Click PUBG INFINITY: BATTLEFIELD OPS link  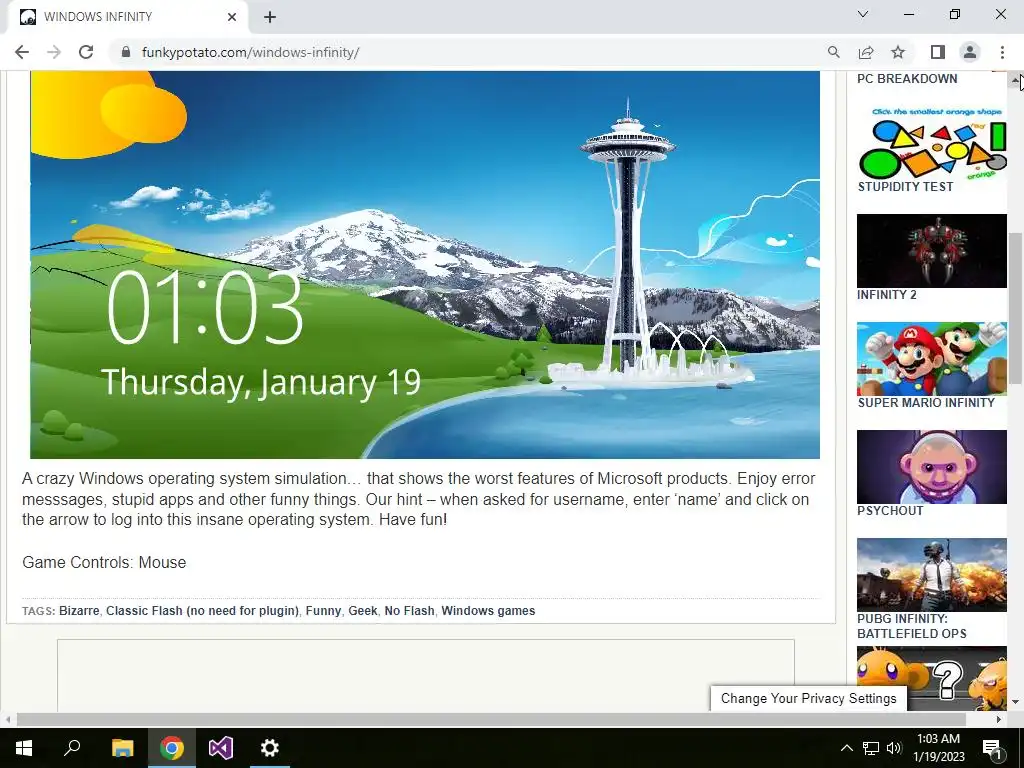(x=912, y=626)
